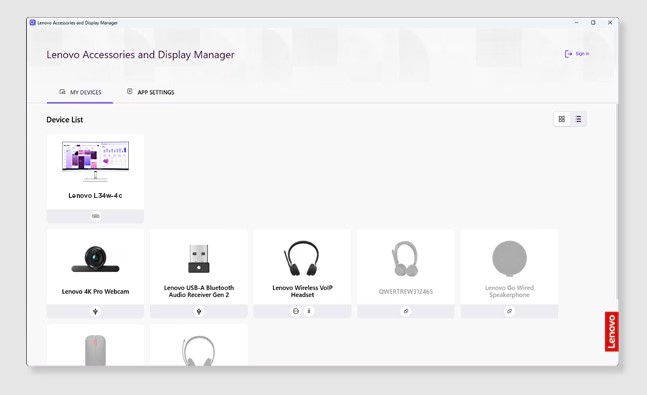This screenshot has height=395, width=647.
Task: Maximize the Lenovo Accessories window
Action: pyautogui.click(x=593, y=23)
